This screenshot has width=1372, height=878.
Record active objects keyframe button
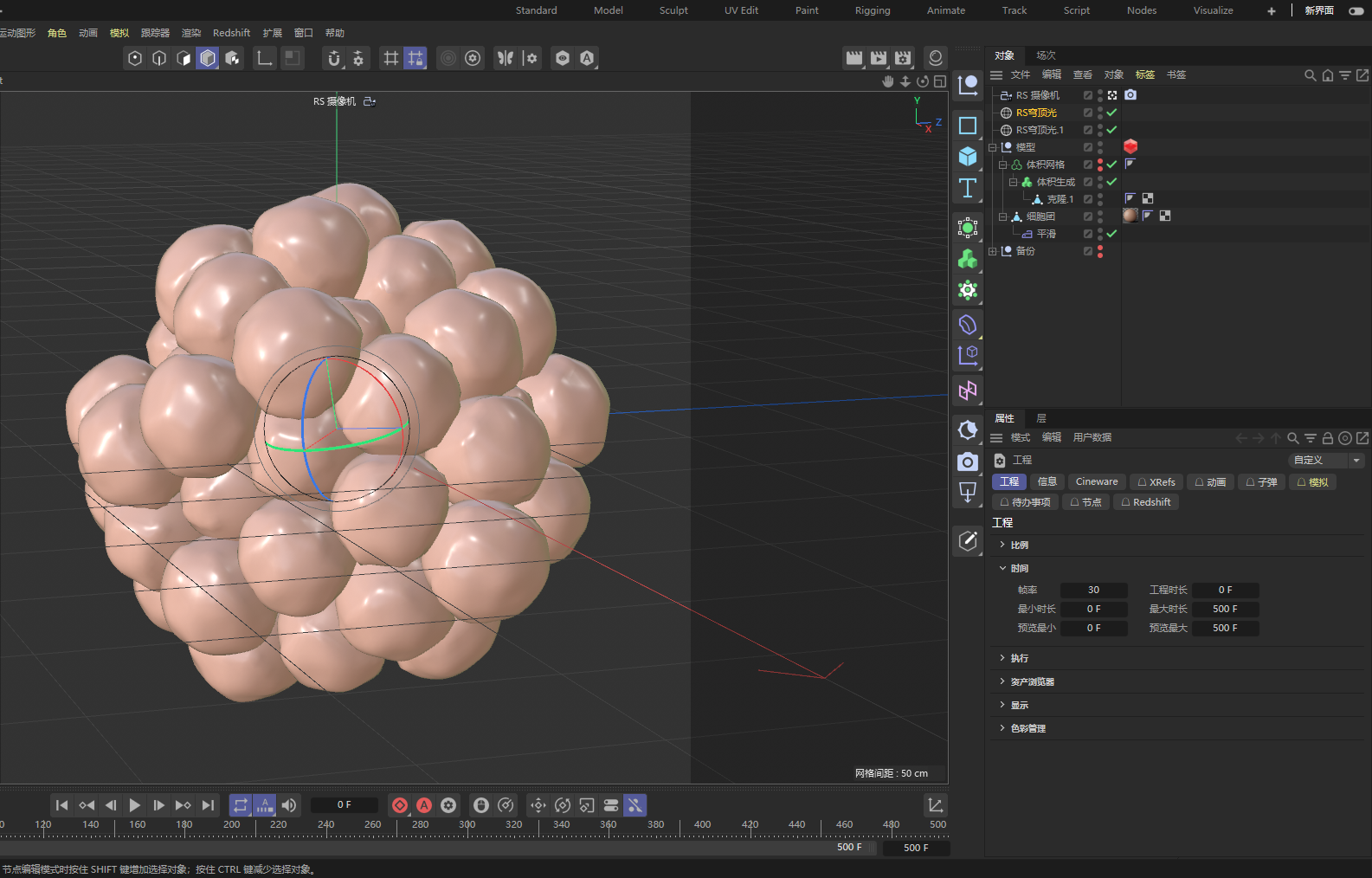point(400,805)
